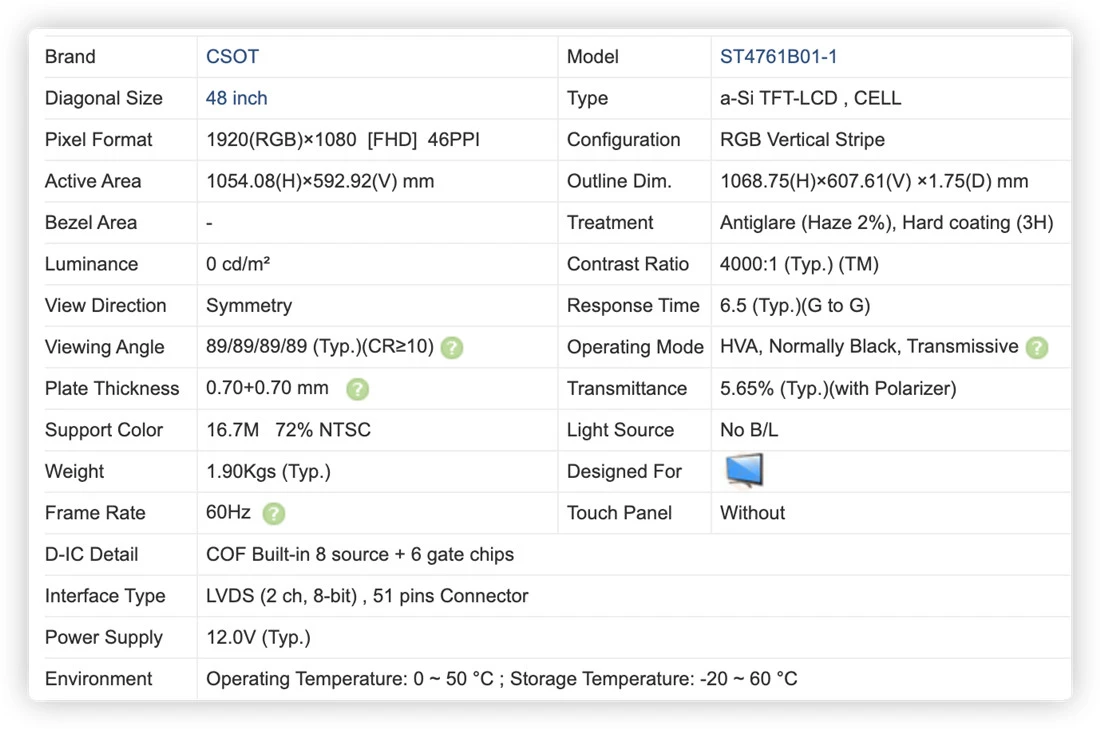The width and height of the screenshot is (1100, 729).
Task: Click the Contrast Ratio 4000:1 value
Action: [x=799, y=264]
